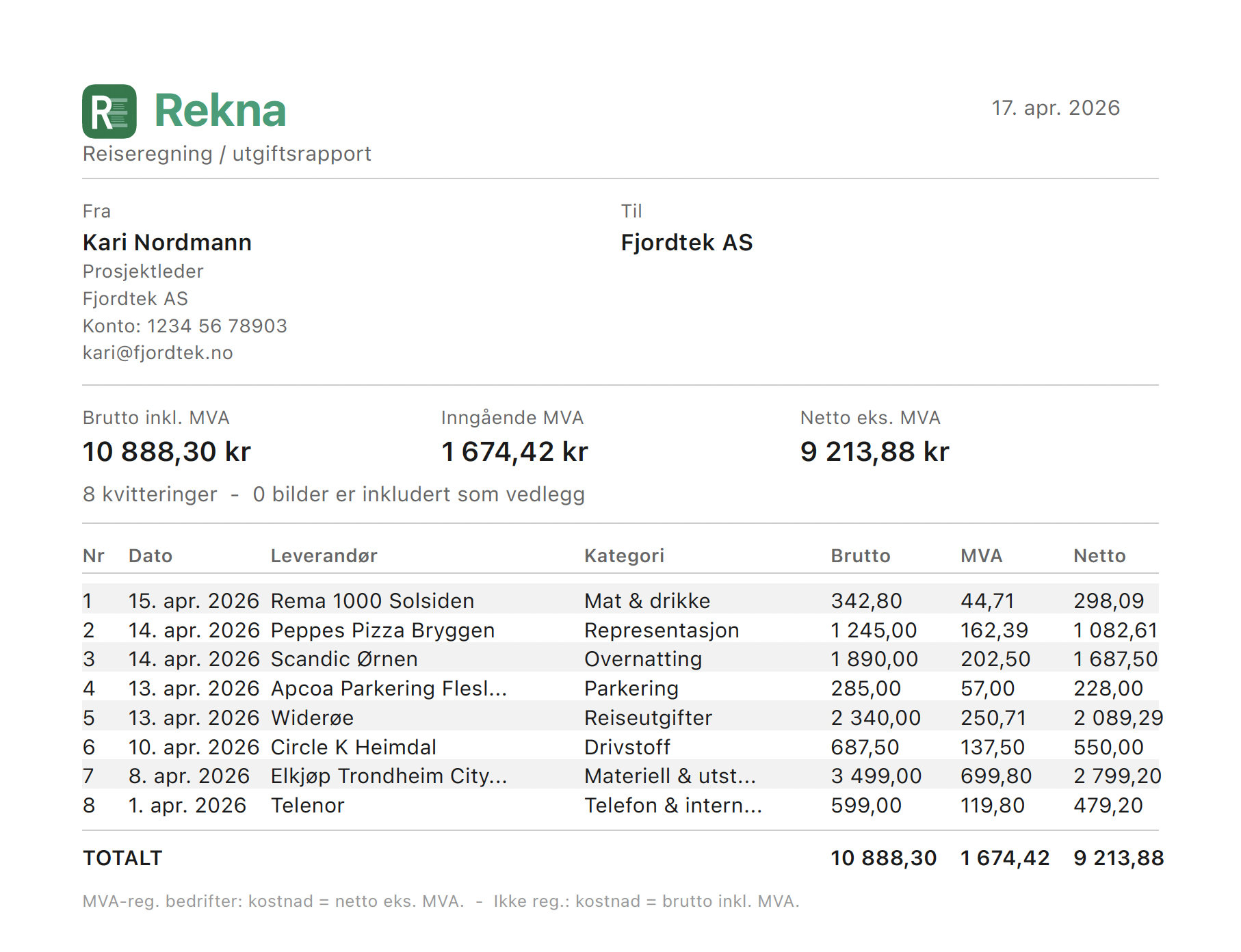Viewport: 1241px width, 952px height.
Task: Click the 'TOTALT' label
Action: pos(122,858)
